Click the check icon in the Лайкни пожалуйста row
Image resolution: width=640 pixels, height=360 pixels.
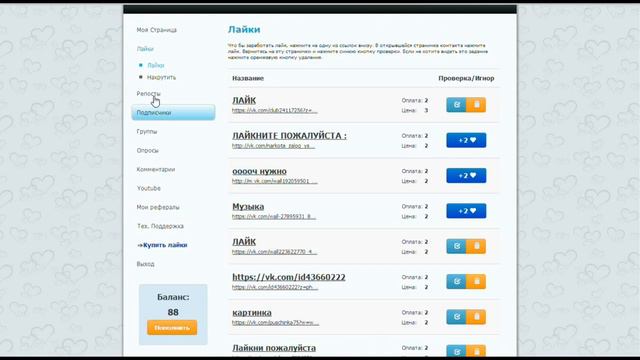click(456, 351)
